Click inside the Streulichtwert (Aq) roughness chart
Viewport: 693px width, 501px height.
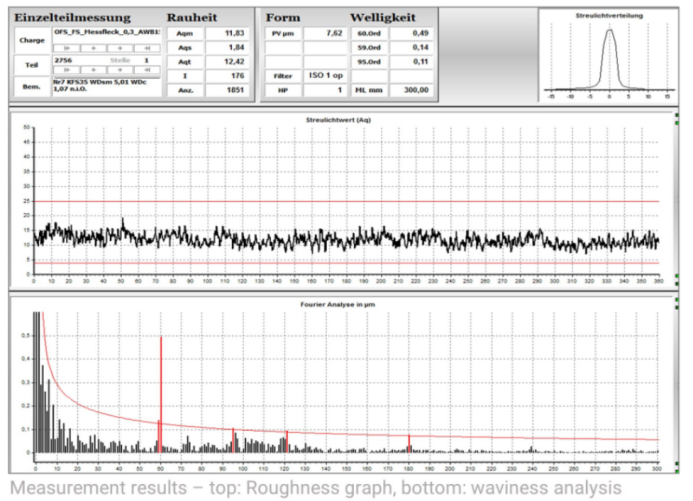345,200
